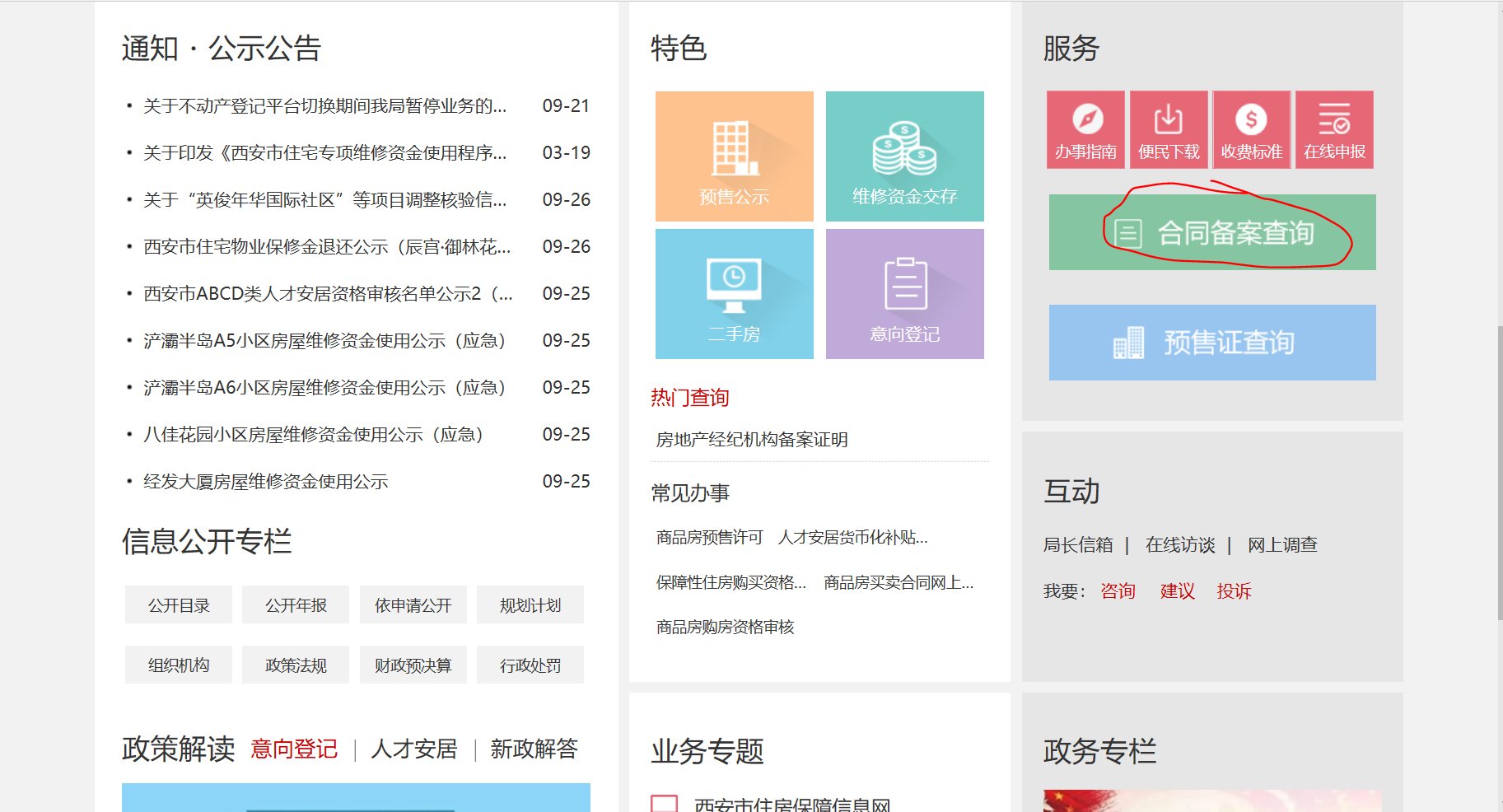
Task: Open the 政策法规 section button
Action: pos(295,664)
